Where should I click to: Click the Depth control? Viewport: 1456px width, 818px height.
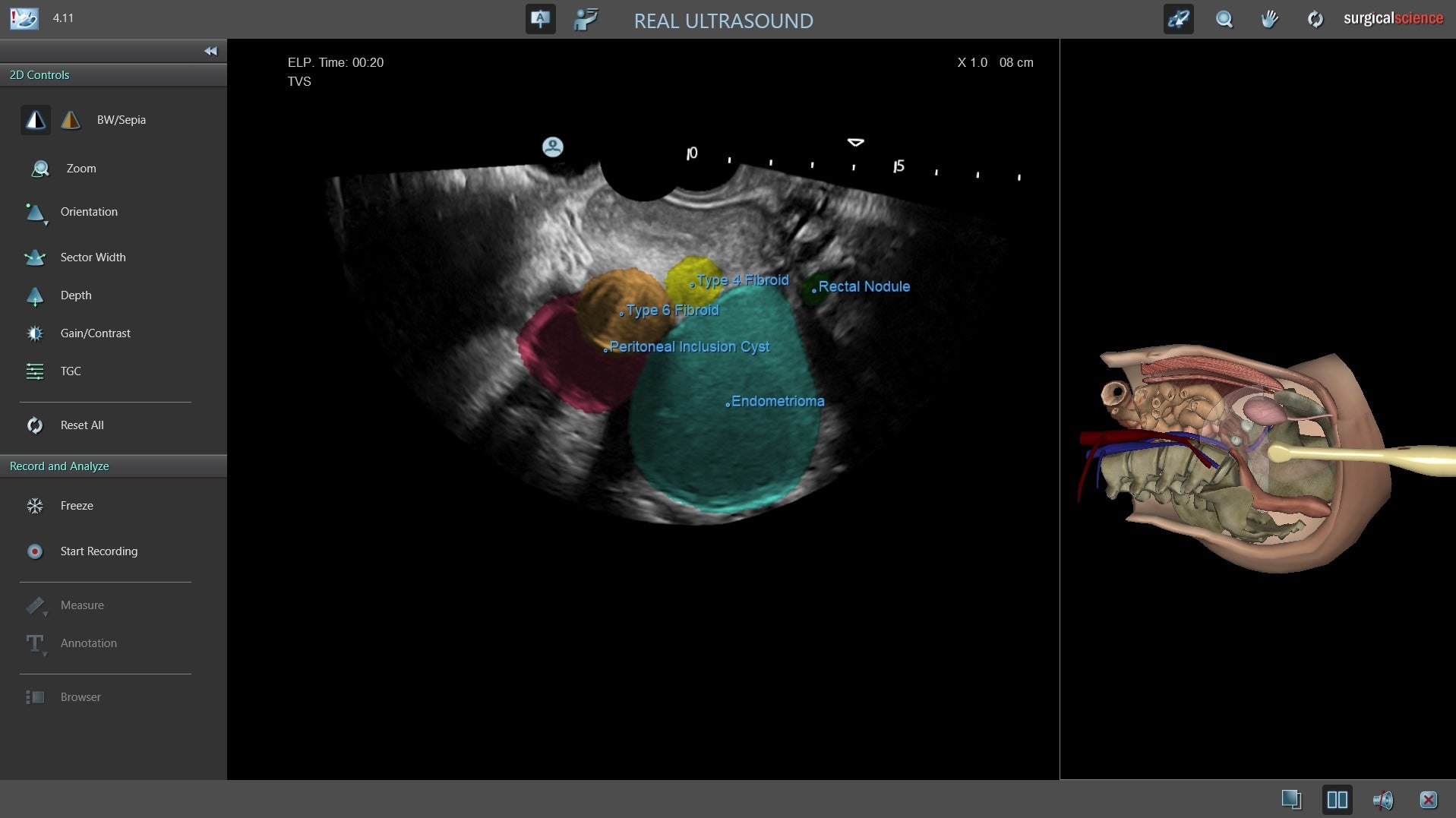36,295
